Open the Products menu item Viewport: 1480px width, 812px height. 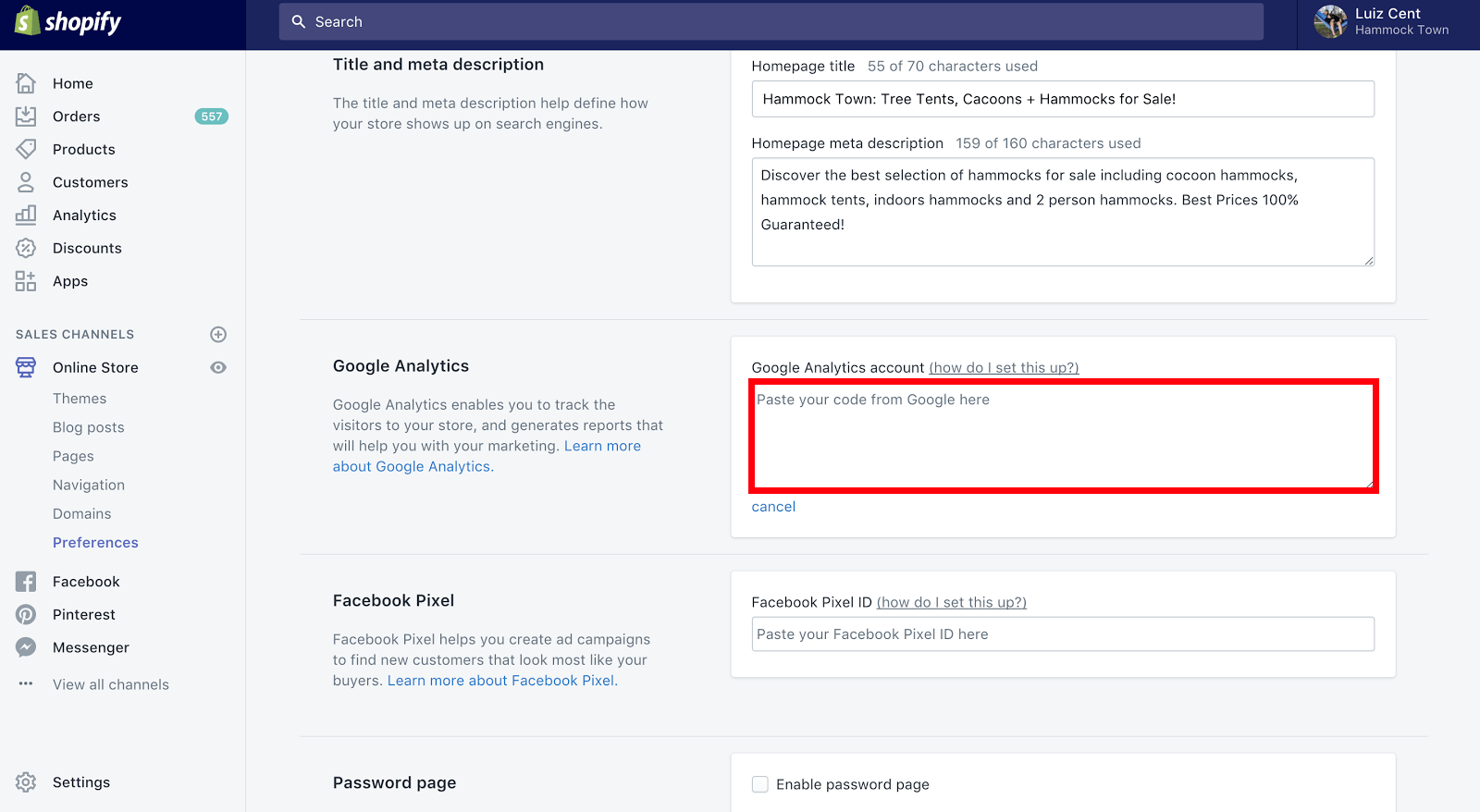(84, 149)
